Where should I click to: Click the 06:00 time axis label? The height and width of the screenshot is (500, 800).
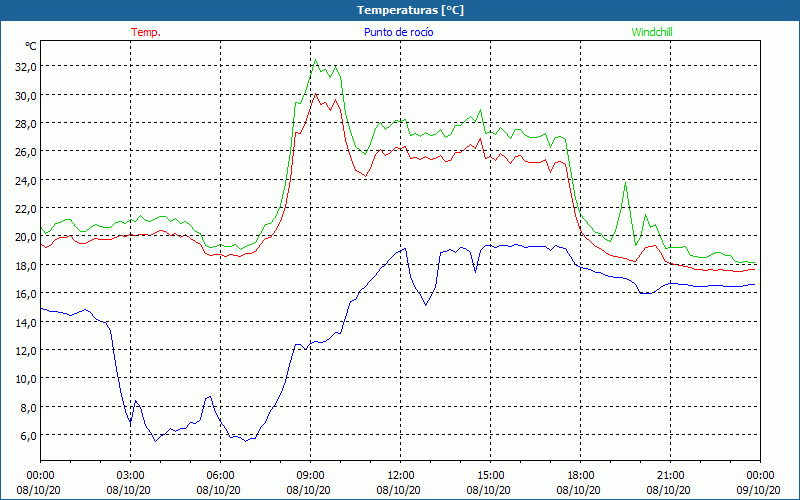pyautogui.click(x=220, y=476)
